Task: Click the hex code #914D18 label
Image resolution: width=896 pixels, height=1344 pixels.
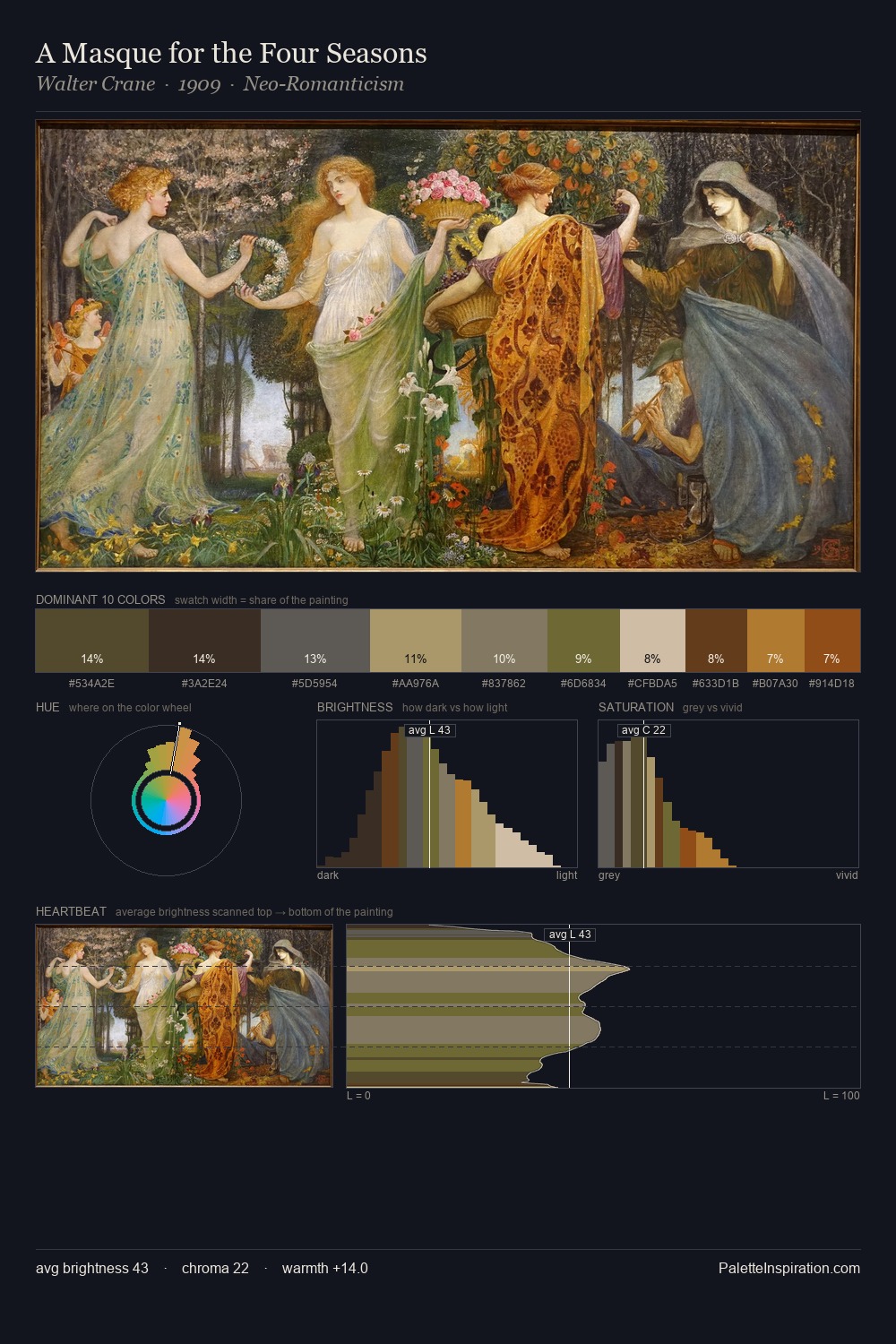Action: click(831, 684)
